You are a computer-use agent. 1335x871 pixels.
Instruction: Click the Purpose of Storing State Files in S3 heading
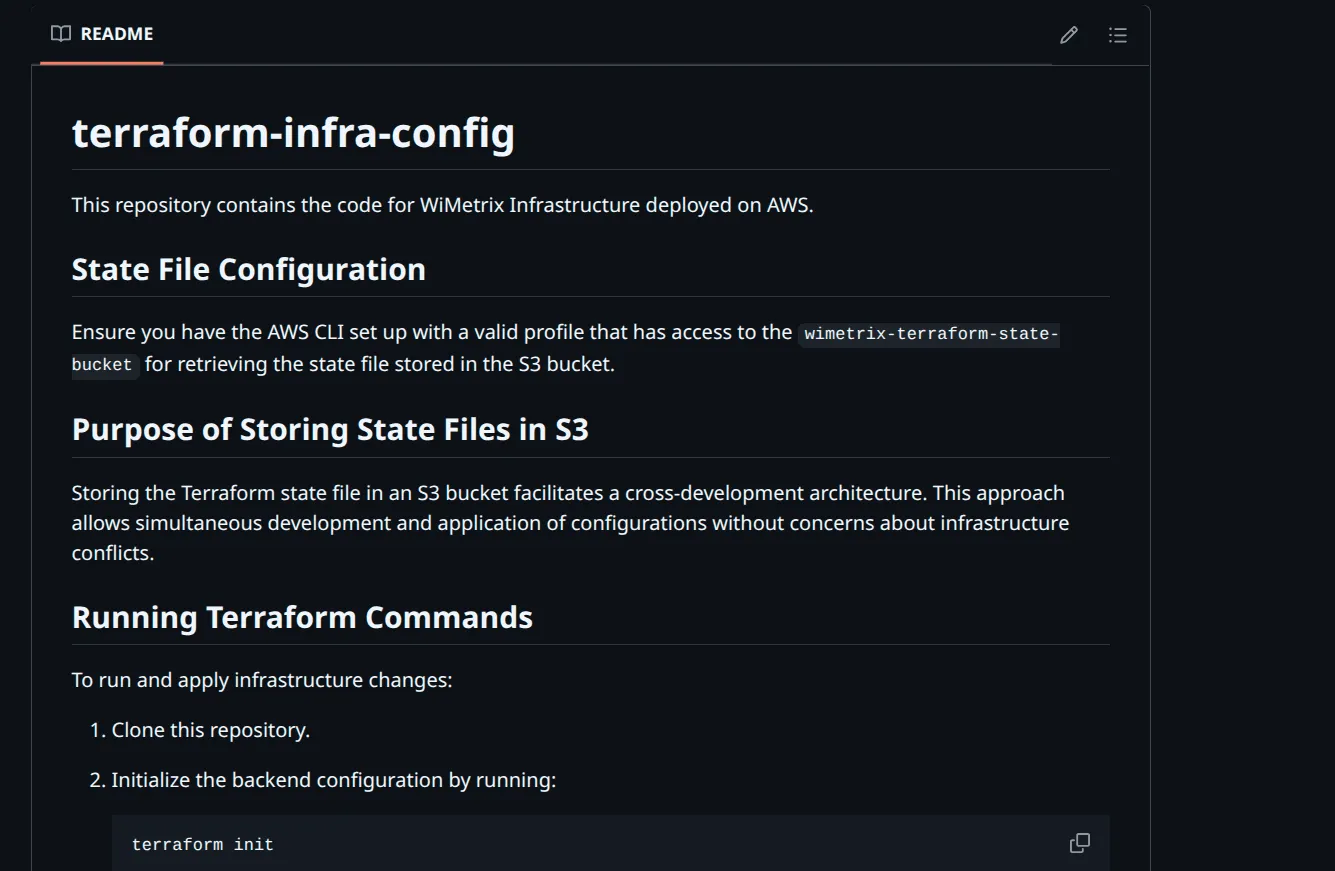coord(330,428)
